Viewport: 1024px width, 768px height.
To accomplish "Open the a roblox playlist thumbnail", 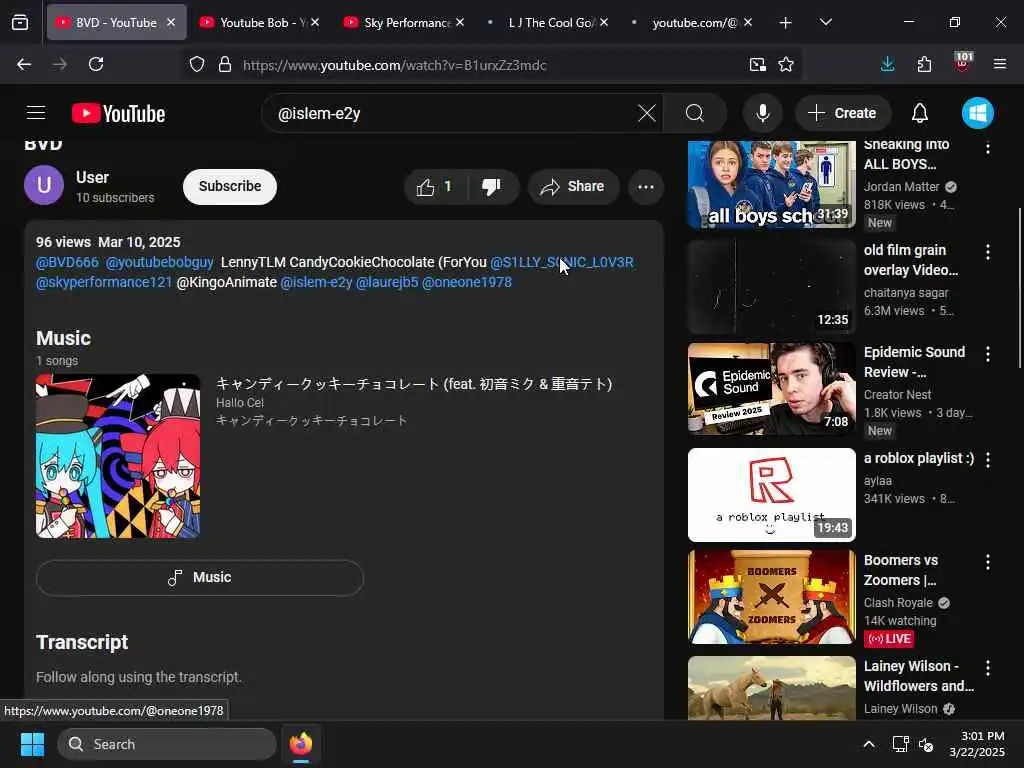I will 771,495.
